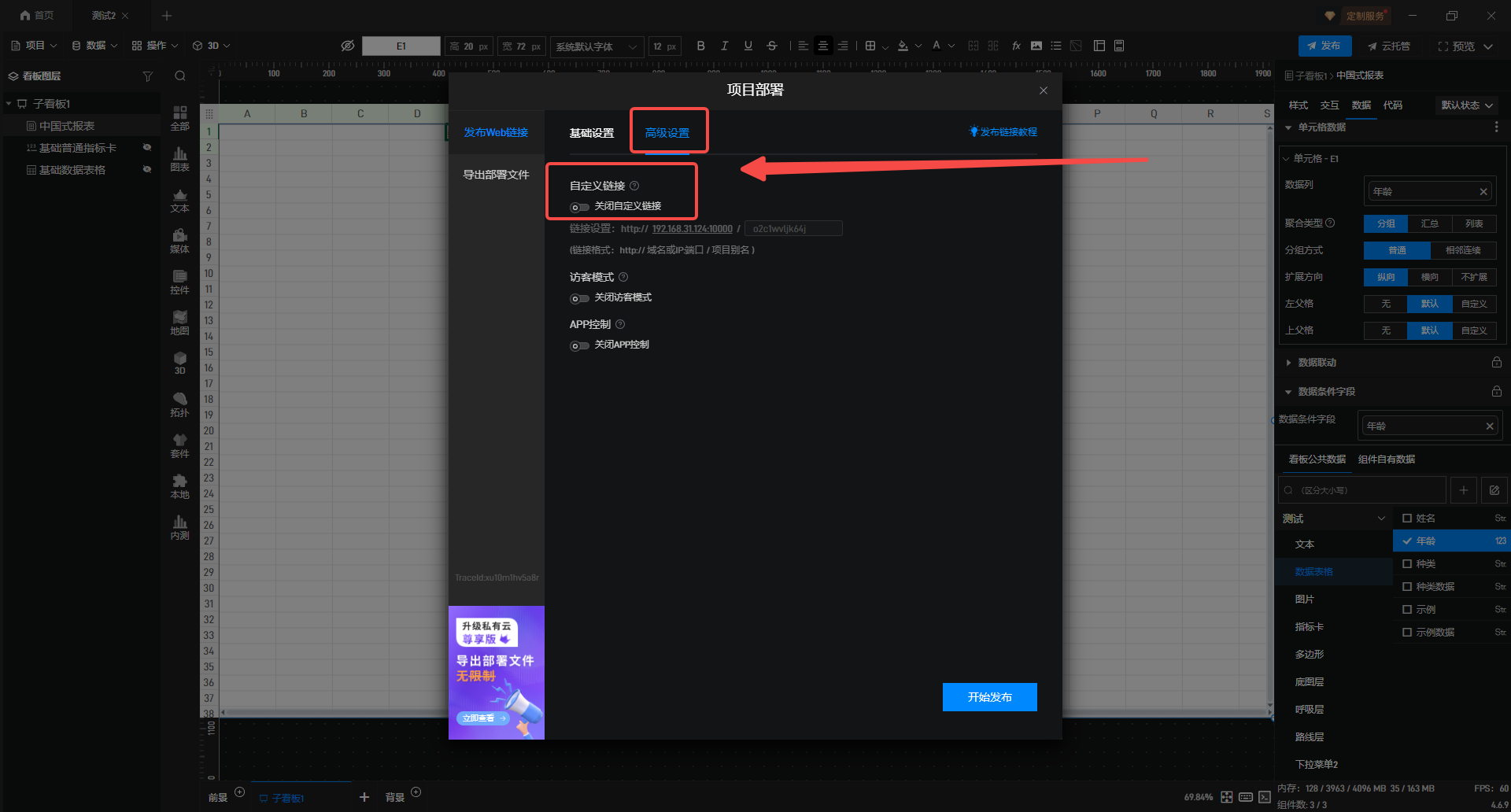
Task: Switch to the 基础设置 tab
Action: click(591, 133)
